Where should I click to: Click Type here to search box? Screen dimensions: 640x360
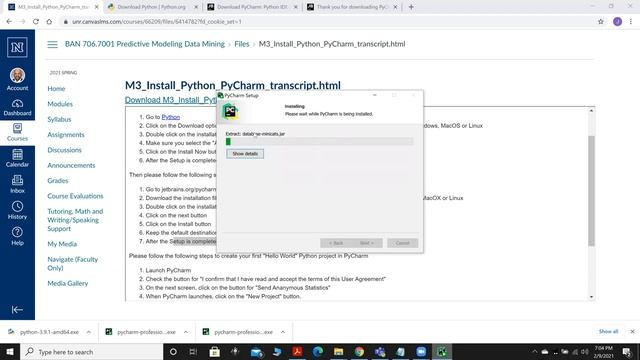tap(92, 351)
